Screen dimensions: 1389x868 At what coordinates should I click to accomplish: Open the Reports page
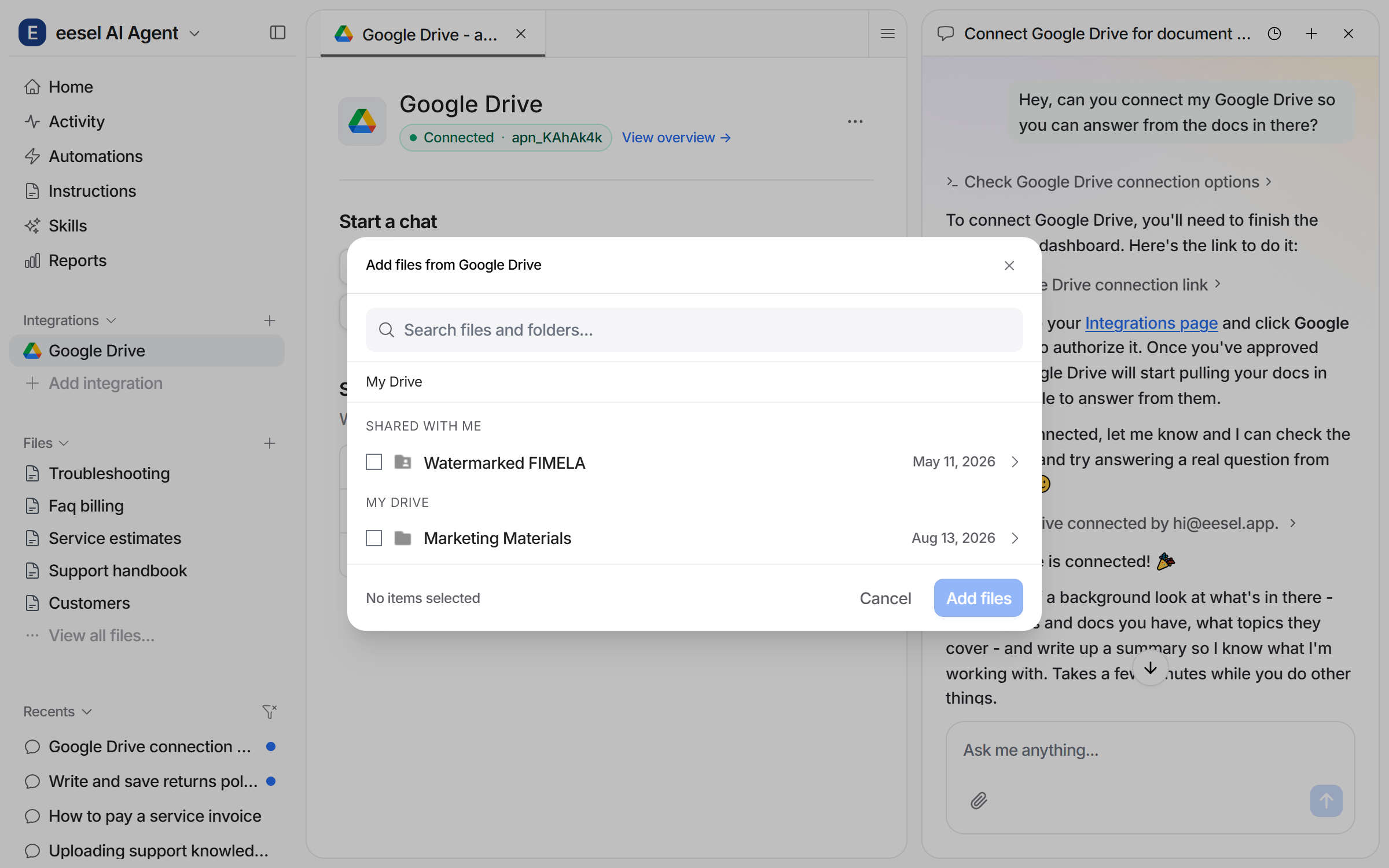pyautogui.click(x=148, y=260)
